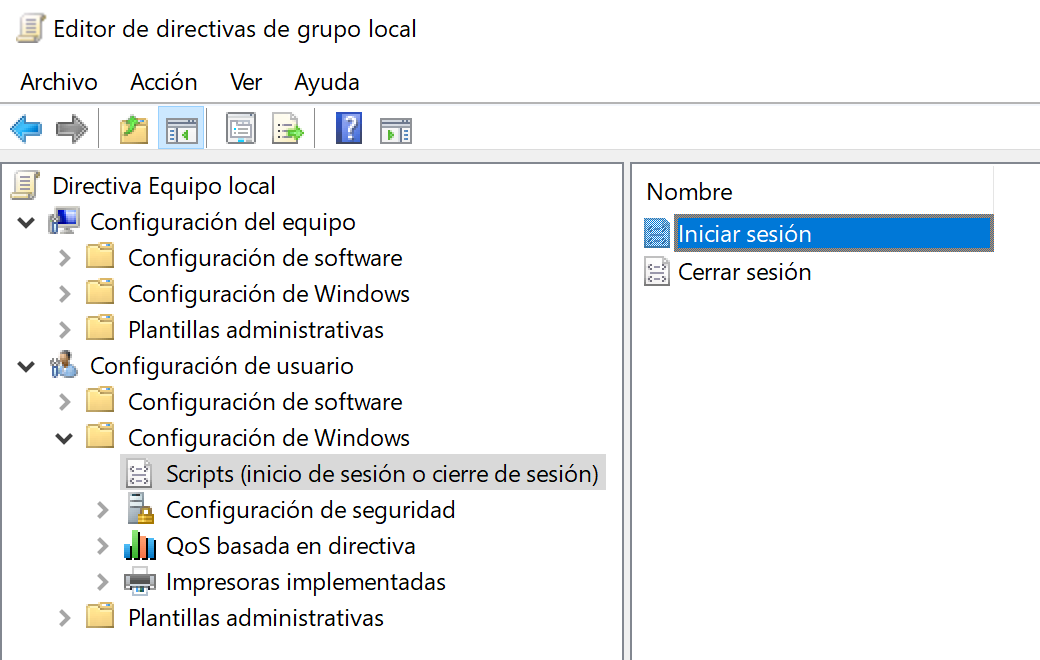This screenshot has width=1040, height=660.
Task: Expand Plantillas administrativas under user configuration
Action: 63,617
